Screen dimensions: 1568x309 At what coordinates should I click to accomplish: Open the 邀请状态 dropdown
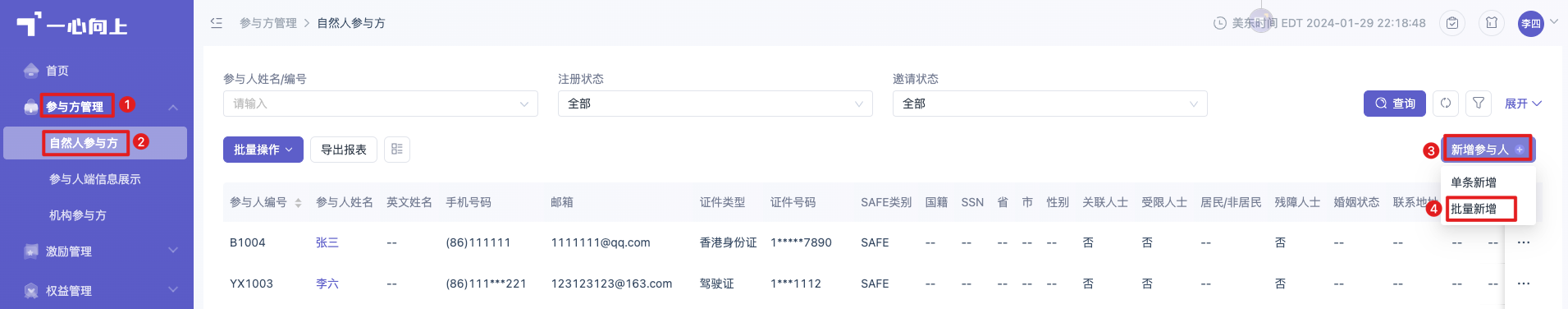pyautogui.click(x=1049, y=104)
